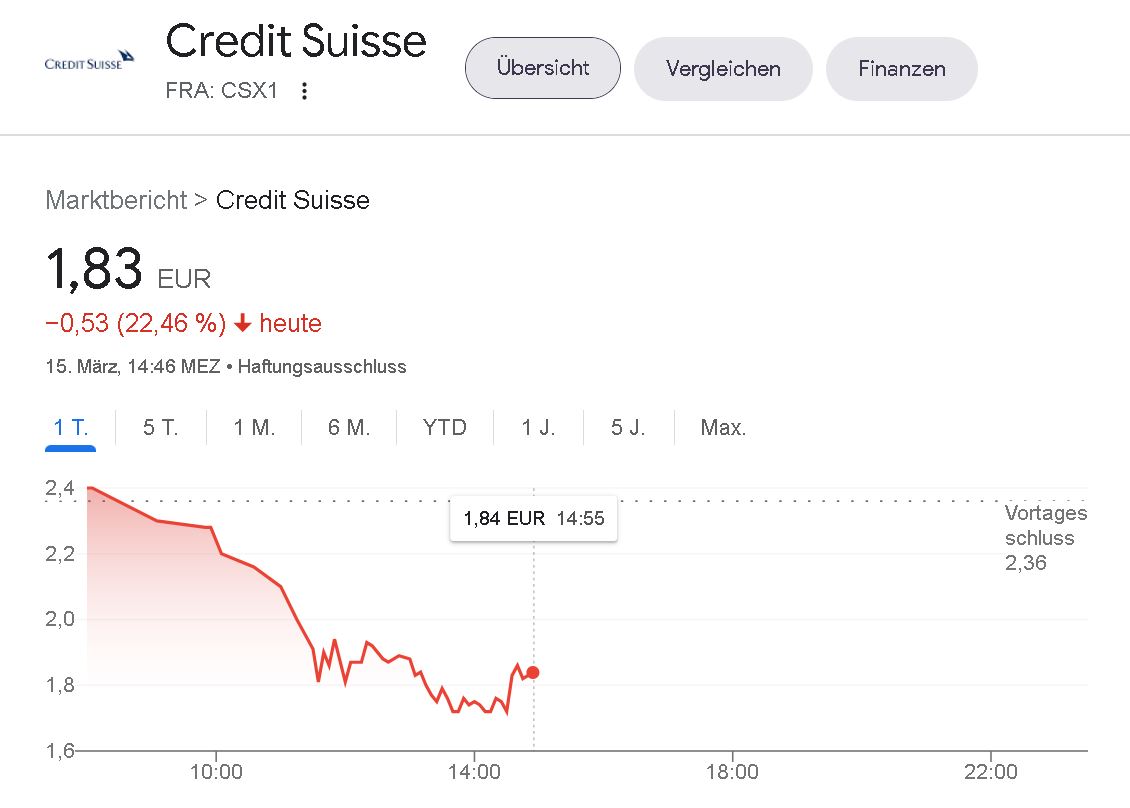This screenshot has height=808, width=1130.
Task: Click the 1,84 EUR 14:55 chart tooltip
Action: tap(533, 518)
